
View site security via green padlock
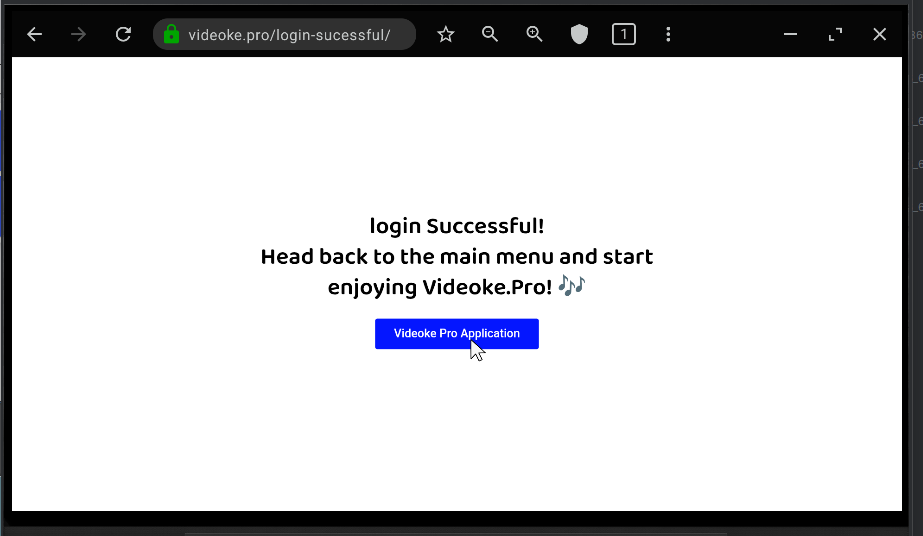coord(171,34)
